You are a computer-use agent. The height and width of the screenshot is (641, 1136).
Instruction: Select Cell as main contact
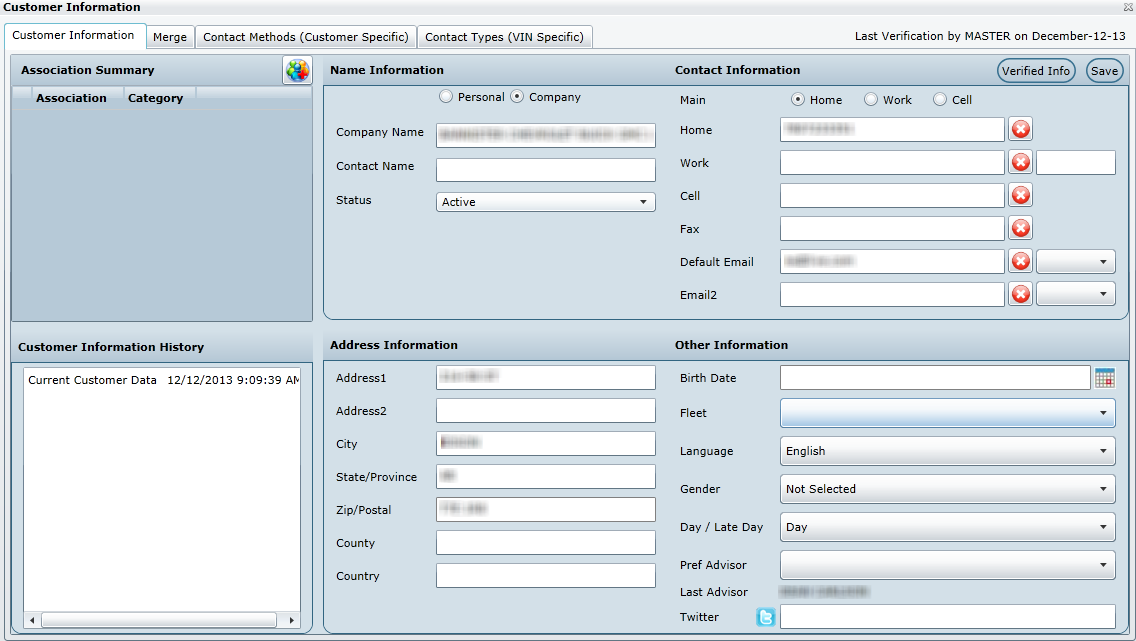pyautogui.click(x=940, y=100)
